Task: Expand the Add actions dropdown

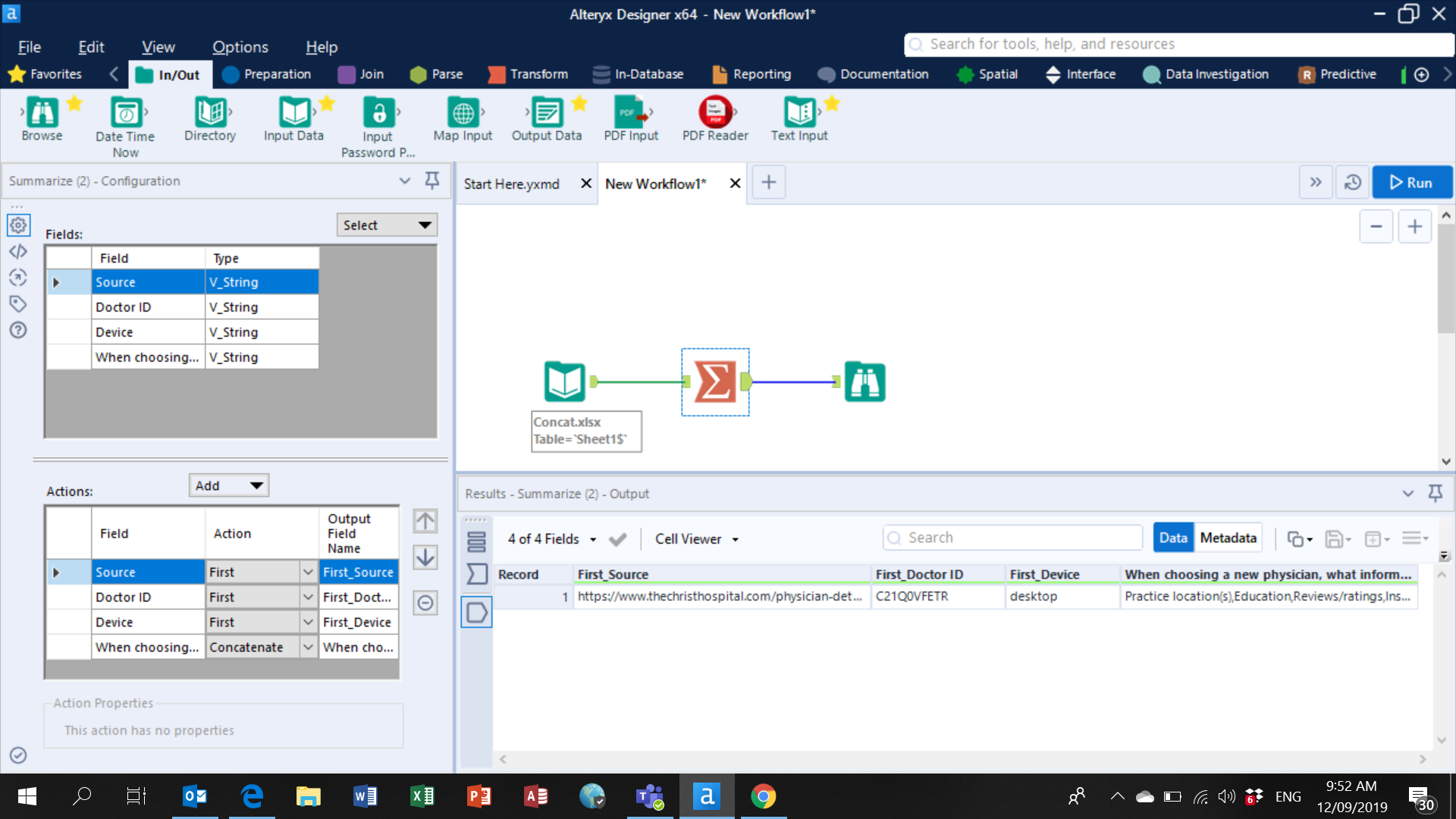Action: coord(256,484)
